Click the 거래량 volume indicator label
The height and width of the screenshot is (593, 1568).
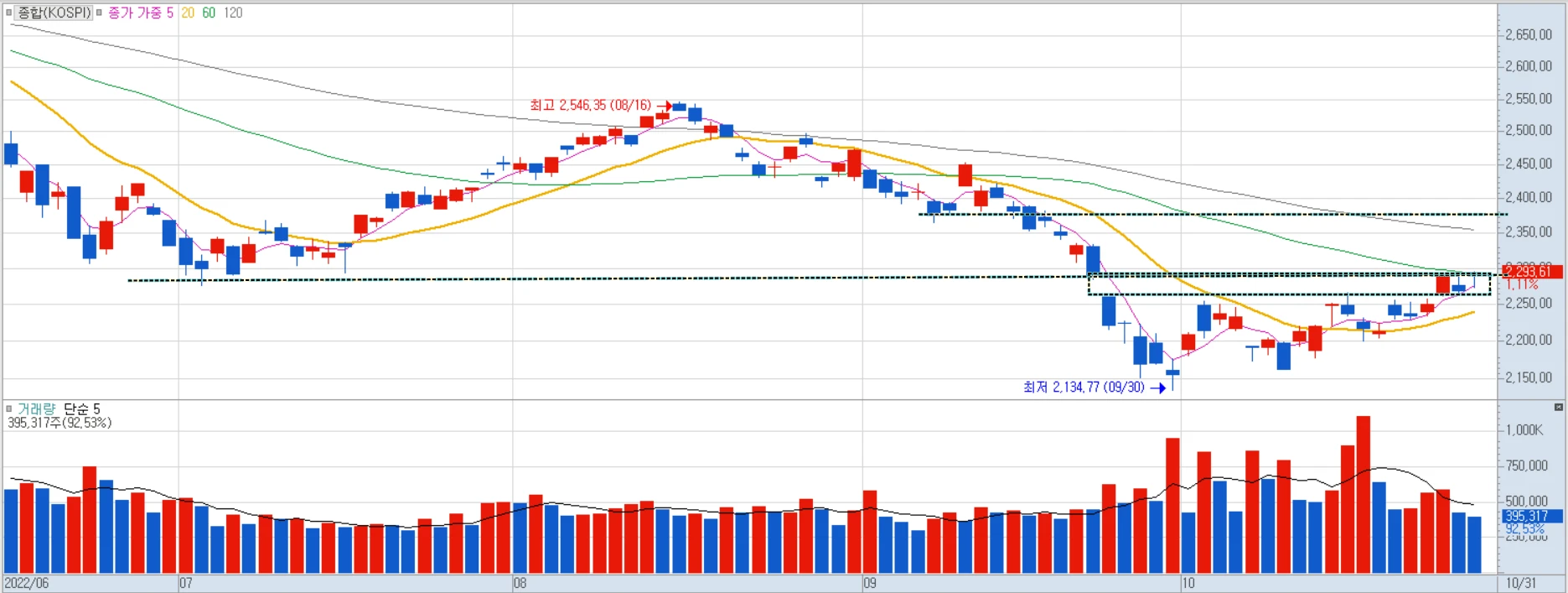pos(37,408)
